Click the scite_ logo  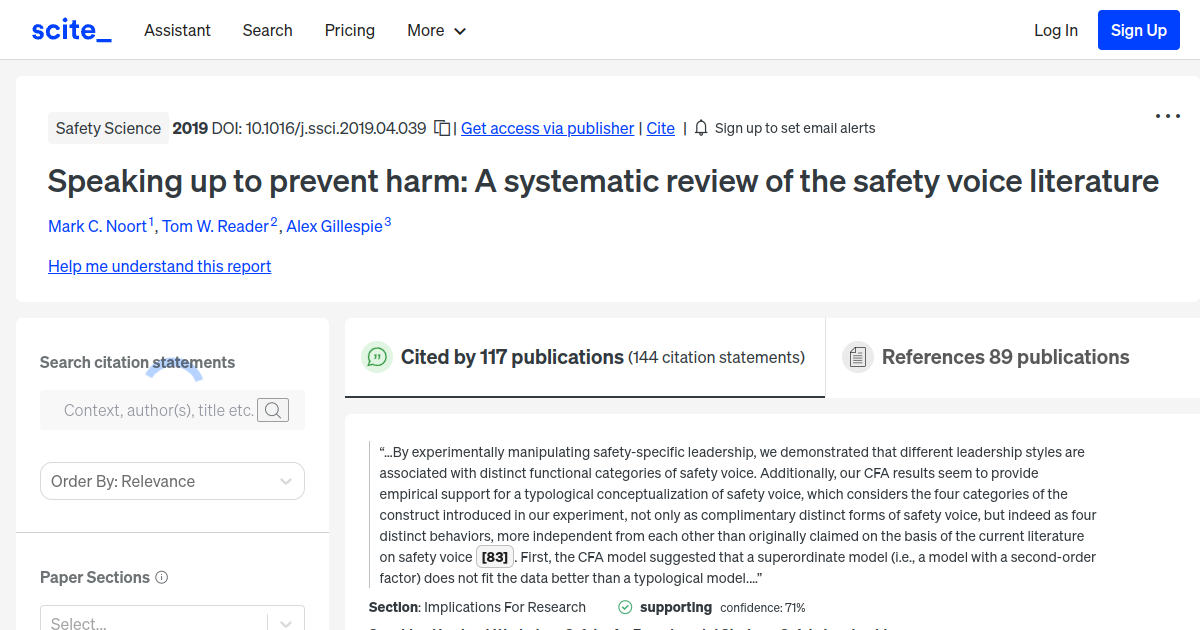(70, 29)
